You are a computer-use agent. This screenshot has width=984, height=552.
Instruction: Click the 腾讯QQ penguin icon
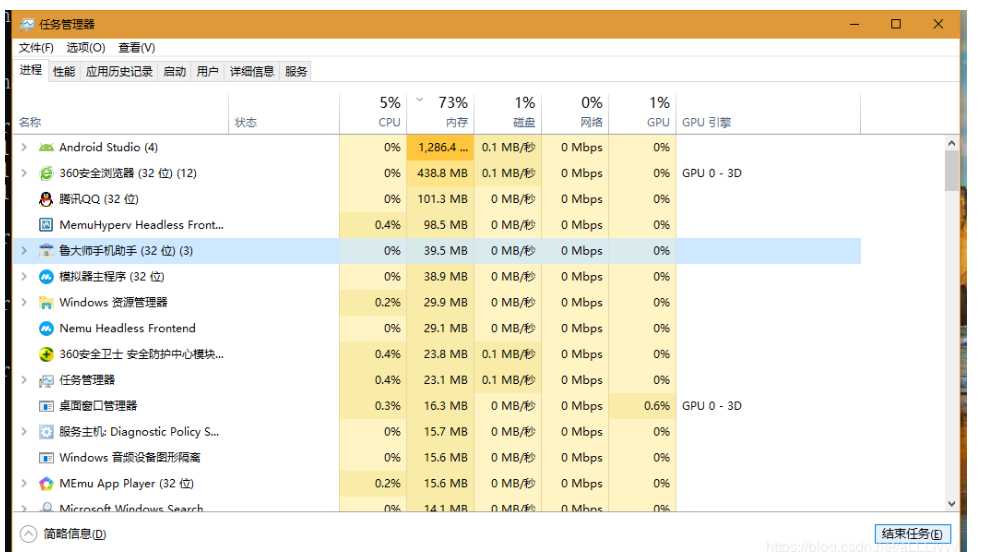pos(46,199)
